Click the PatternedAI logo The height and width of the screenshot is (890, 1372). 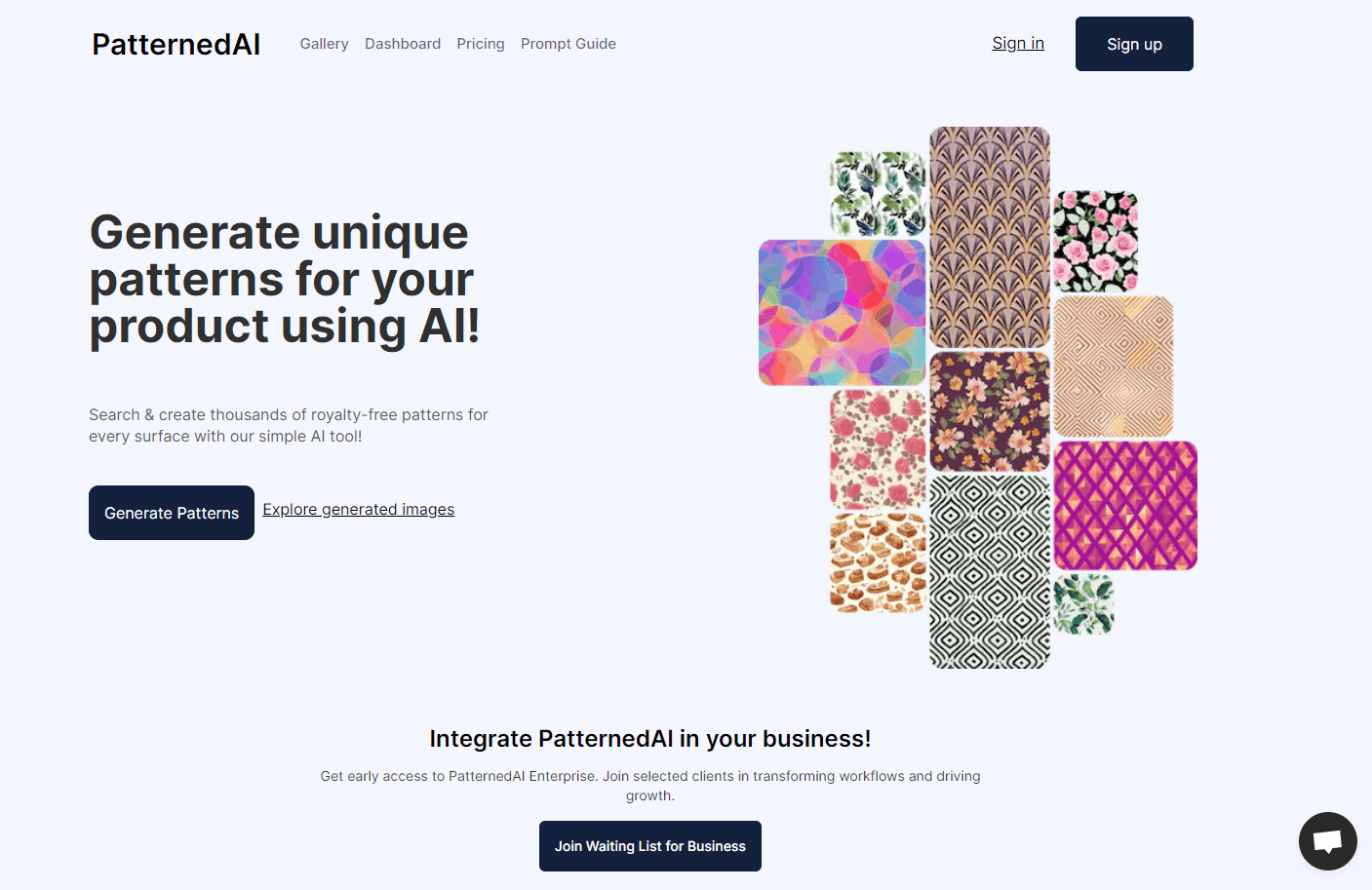(x=176, y=44)
